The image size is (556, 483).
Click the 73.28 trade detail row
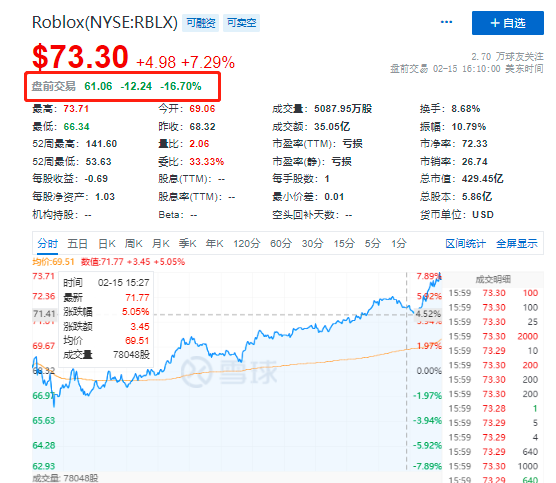click(493, 409)
